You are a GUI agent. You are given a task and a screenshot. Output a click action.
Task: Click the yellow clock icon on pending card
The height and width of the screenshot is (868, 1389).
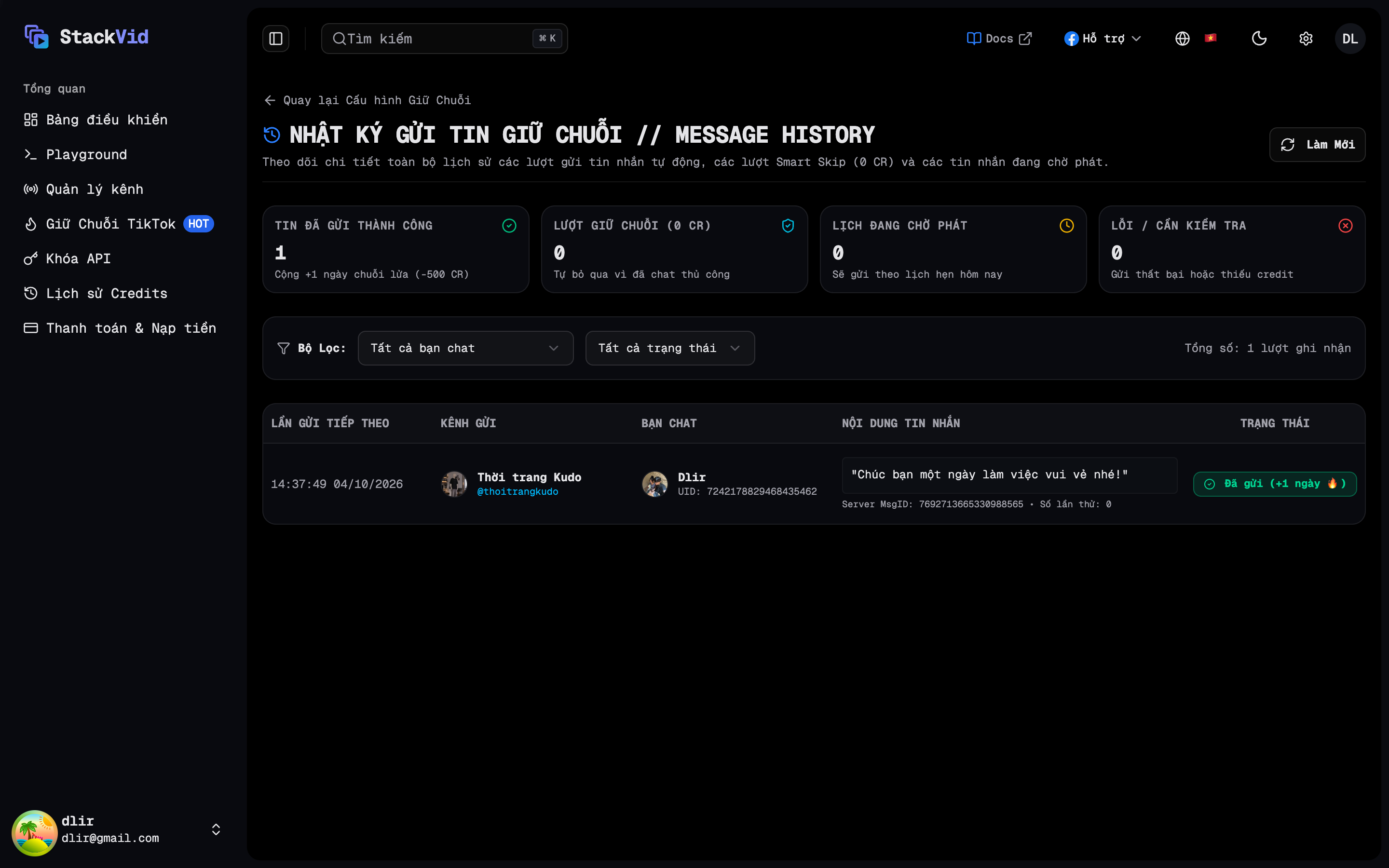(1066, 226)
